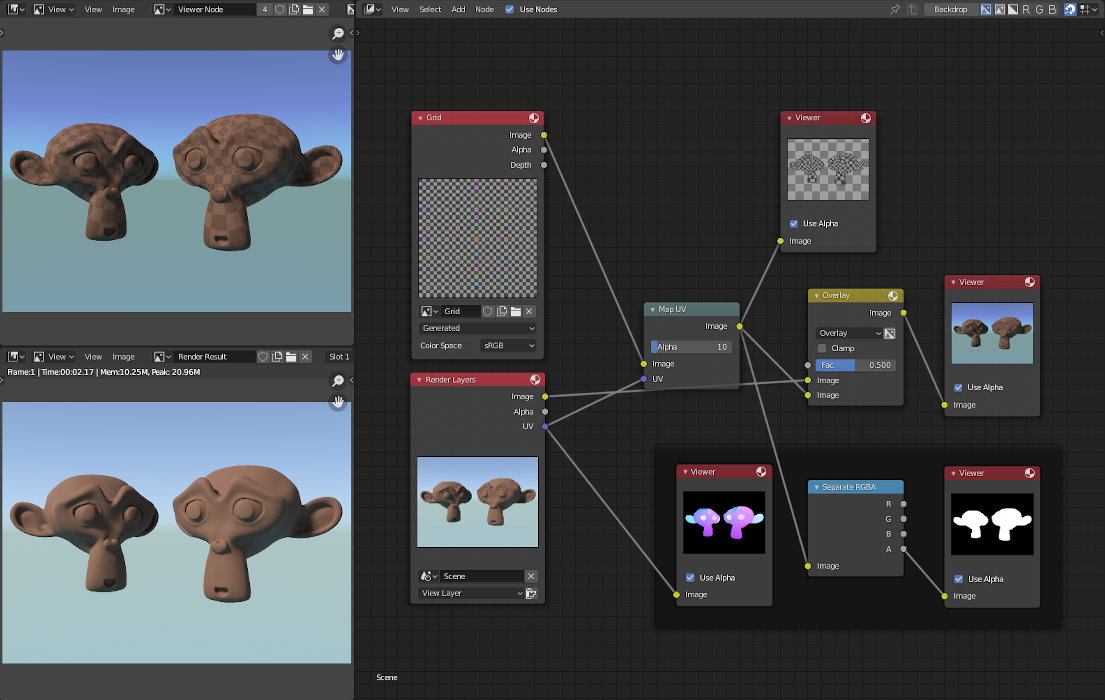The width and height of the screenshot is (1105, 700).
Task: Toggle the node editor pin icon
Action: pyautogui.click(x=895, y=9)
